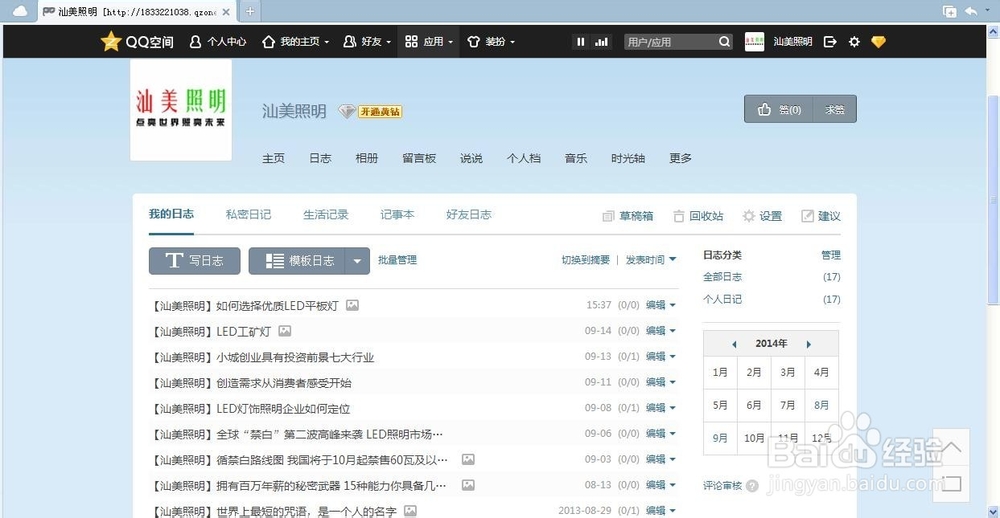Open the 装扮 menu
This screenshot has width=1000, height=518.
click(x=490, y=41)
